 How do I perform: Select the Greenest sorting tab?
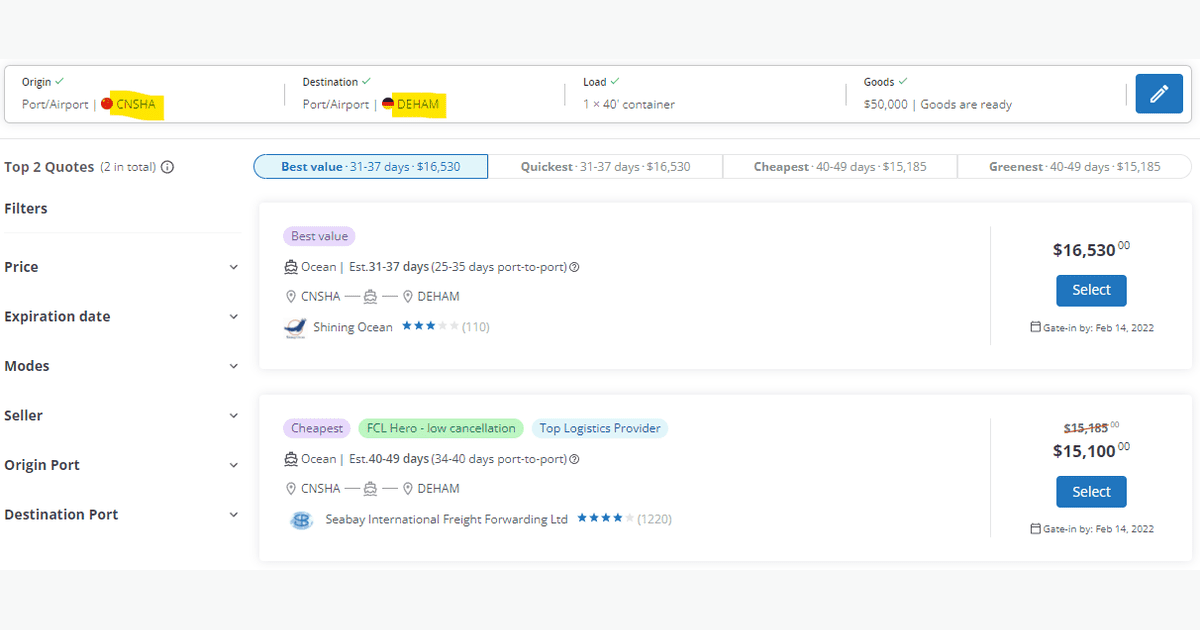1074,167
